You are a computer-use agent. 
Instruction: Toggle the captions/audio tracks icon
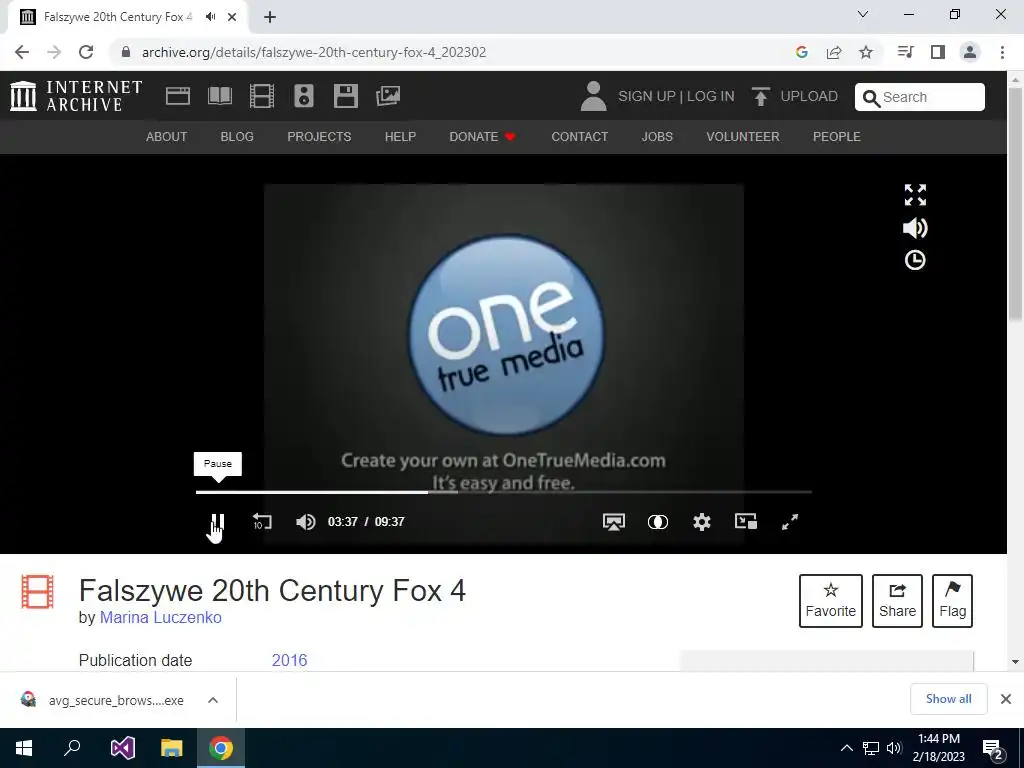click(x=658, y=522)
